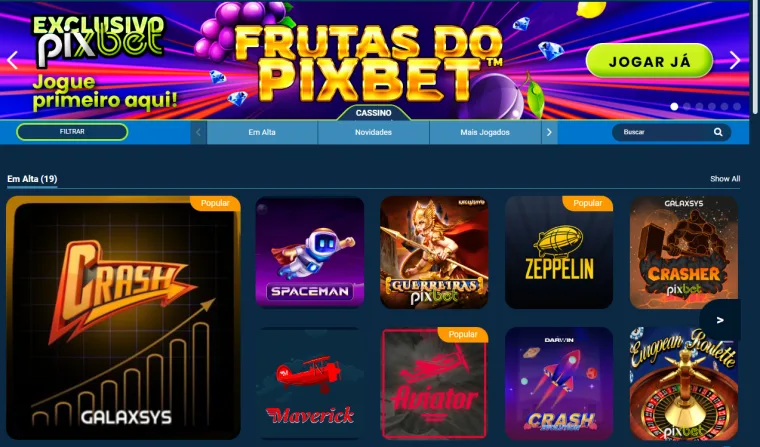This screenshot has height=447, width=760.
Task: Switch to the Novidades tab
Action: tap(373, 132)
